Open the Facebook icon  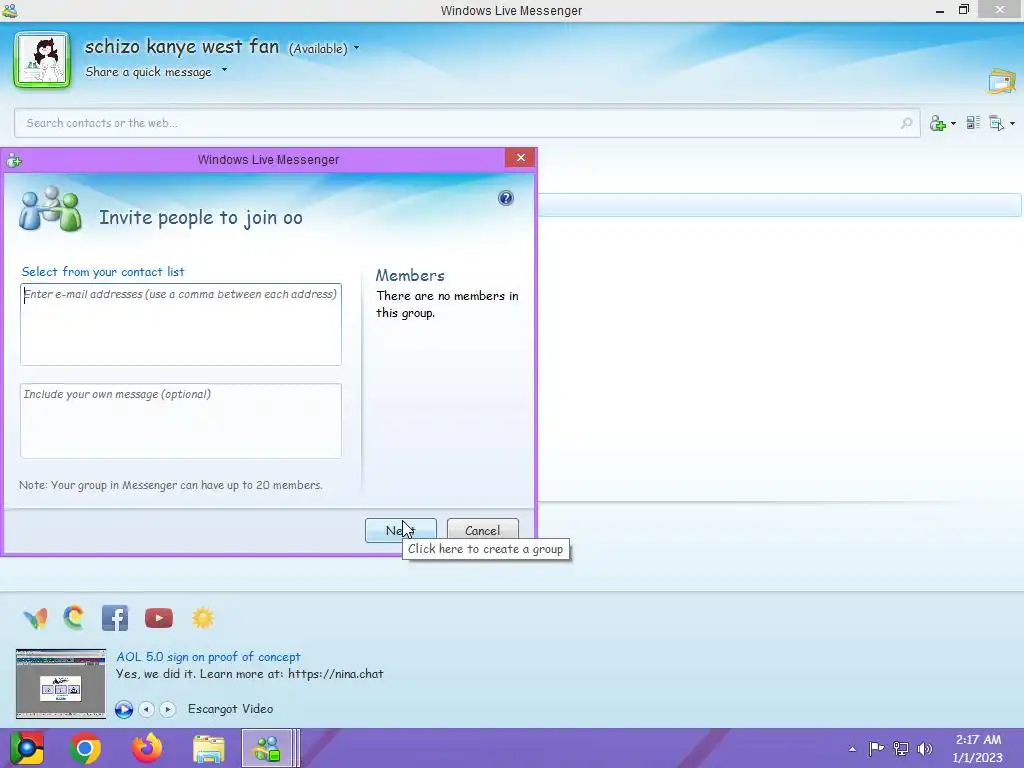(115, 618)
